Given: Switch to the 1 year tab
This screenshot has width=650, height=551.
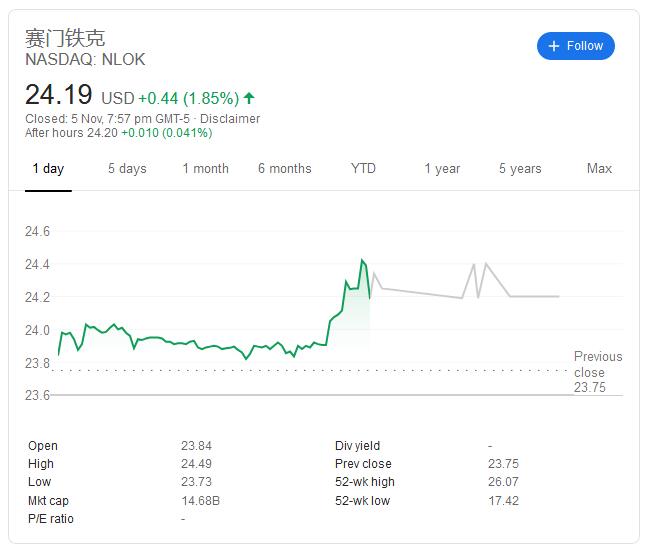Looking at the screenshot, I should pos(442,168).
